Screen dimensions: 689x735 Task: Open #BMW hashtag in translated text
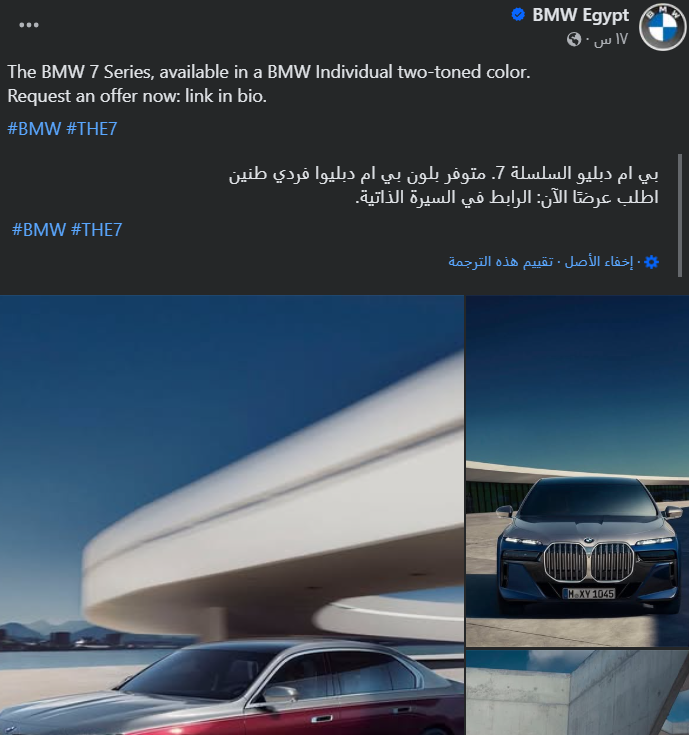click(x=39, y=230)
